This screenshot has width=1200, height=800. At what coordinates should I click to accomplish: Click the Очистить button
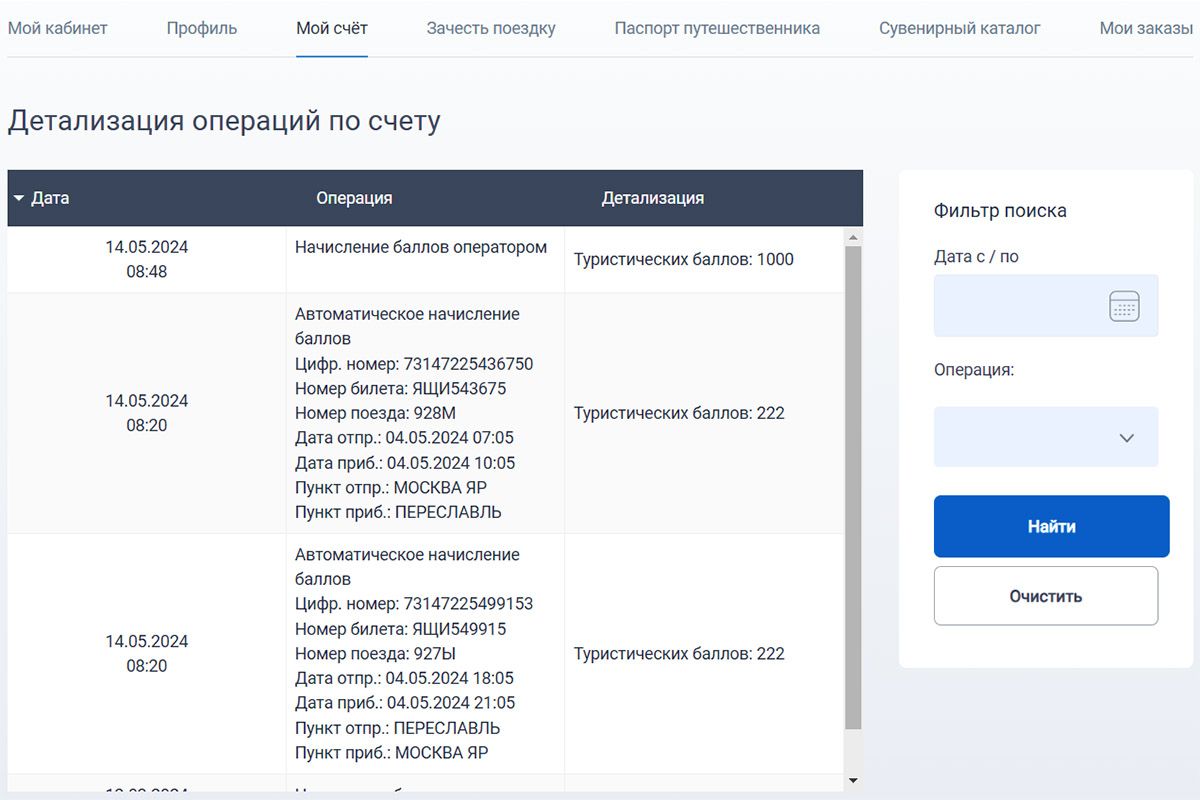[1046, 596]
